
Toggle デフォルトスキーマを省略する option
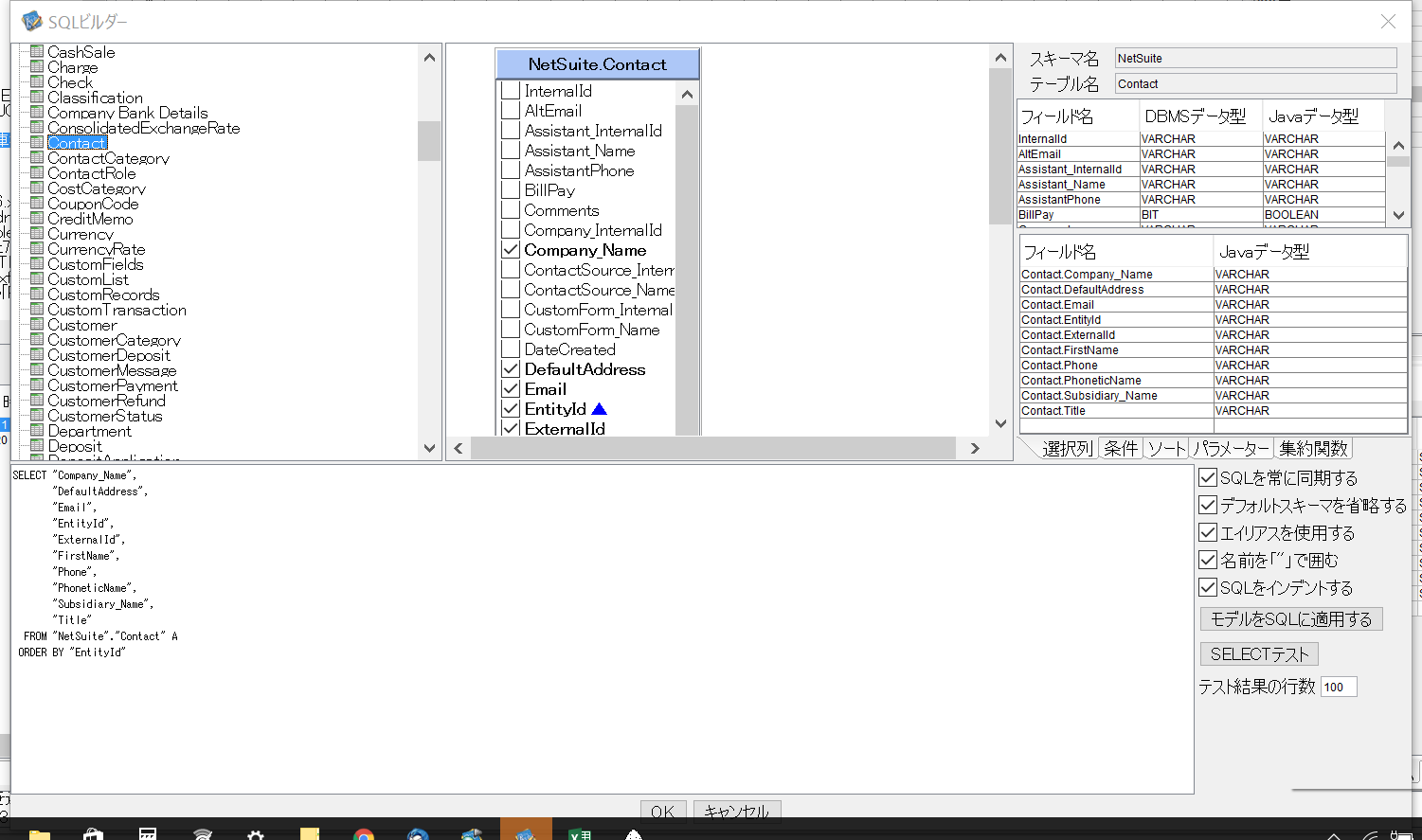click(1208, 505)
